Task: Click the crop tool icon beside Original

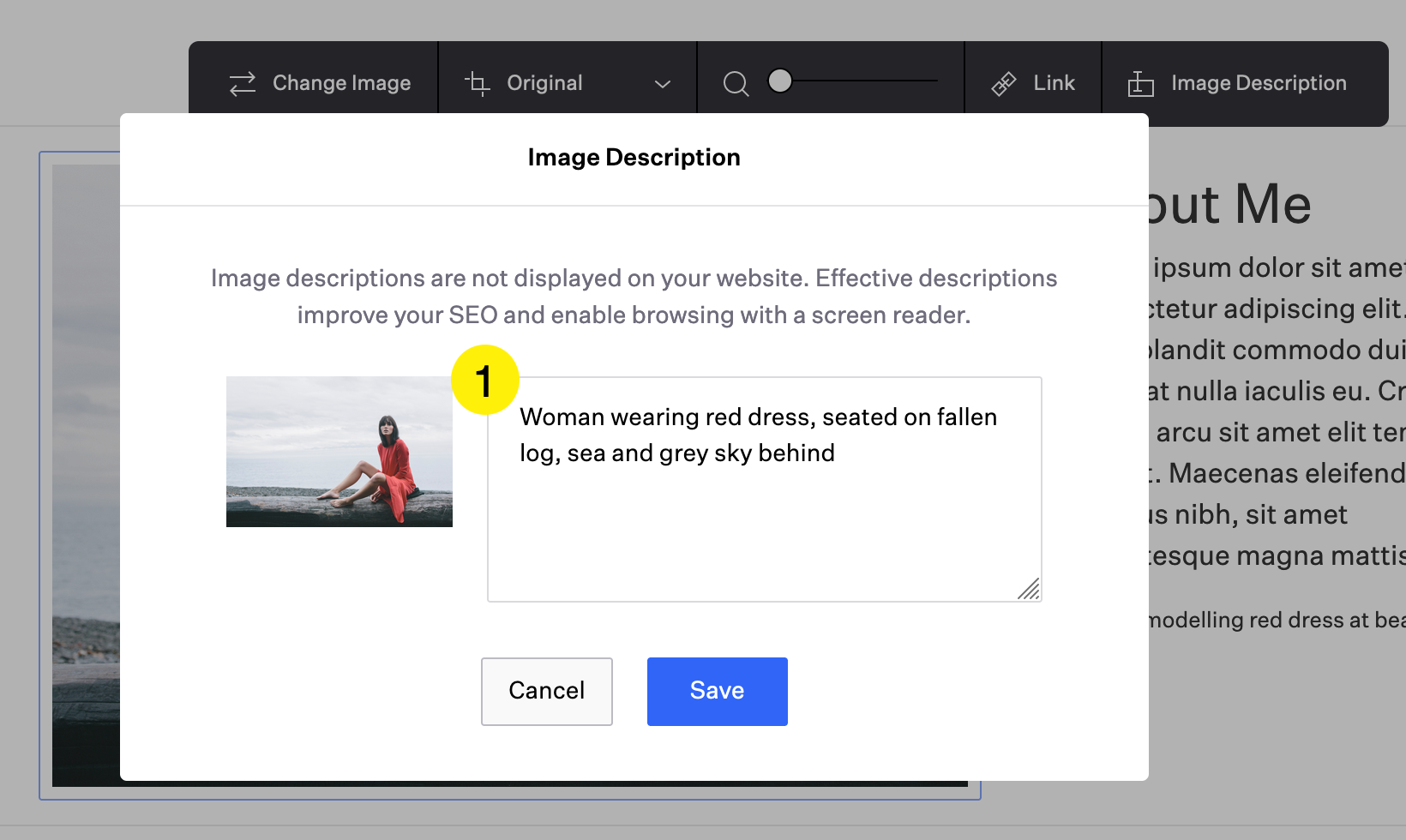Action: 478,83
